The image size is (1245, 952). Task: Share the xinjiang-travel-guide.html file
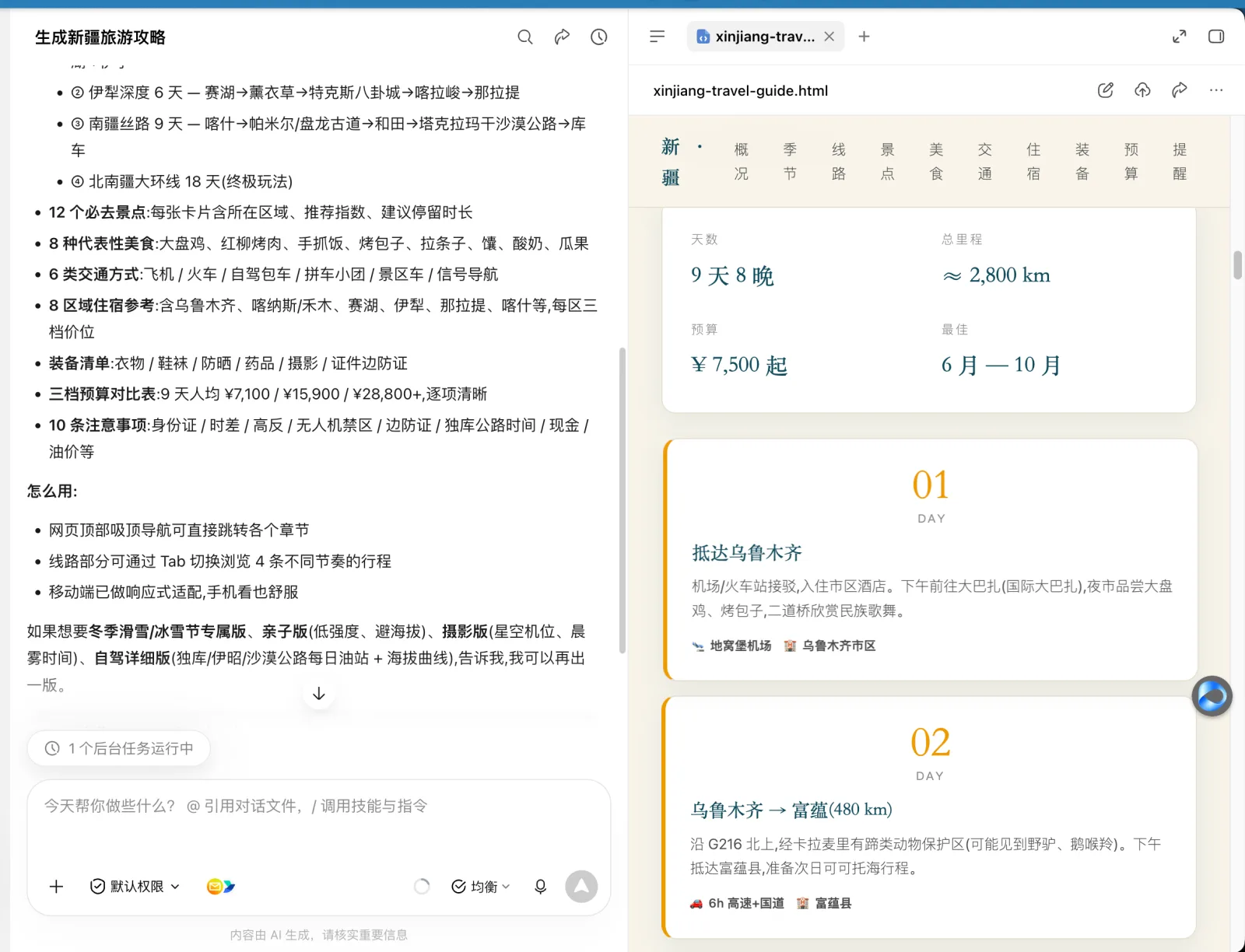[x=1180, y=90]
